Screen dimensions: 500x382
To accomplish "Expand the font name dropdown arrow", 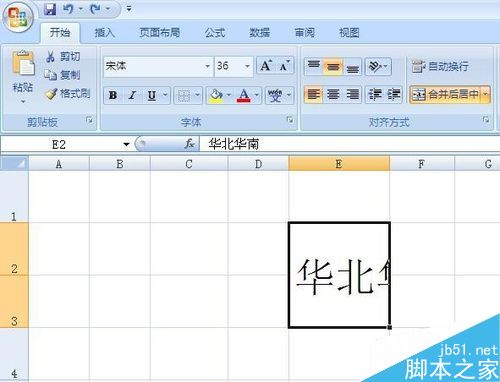I will point(208,66).
